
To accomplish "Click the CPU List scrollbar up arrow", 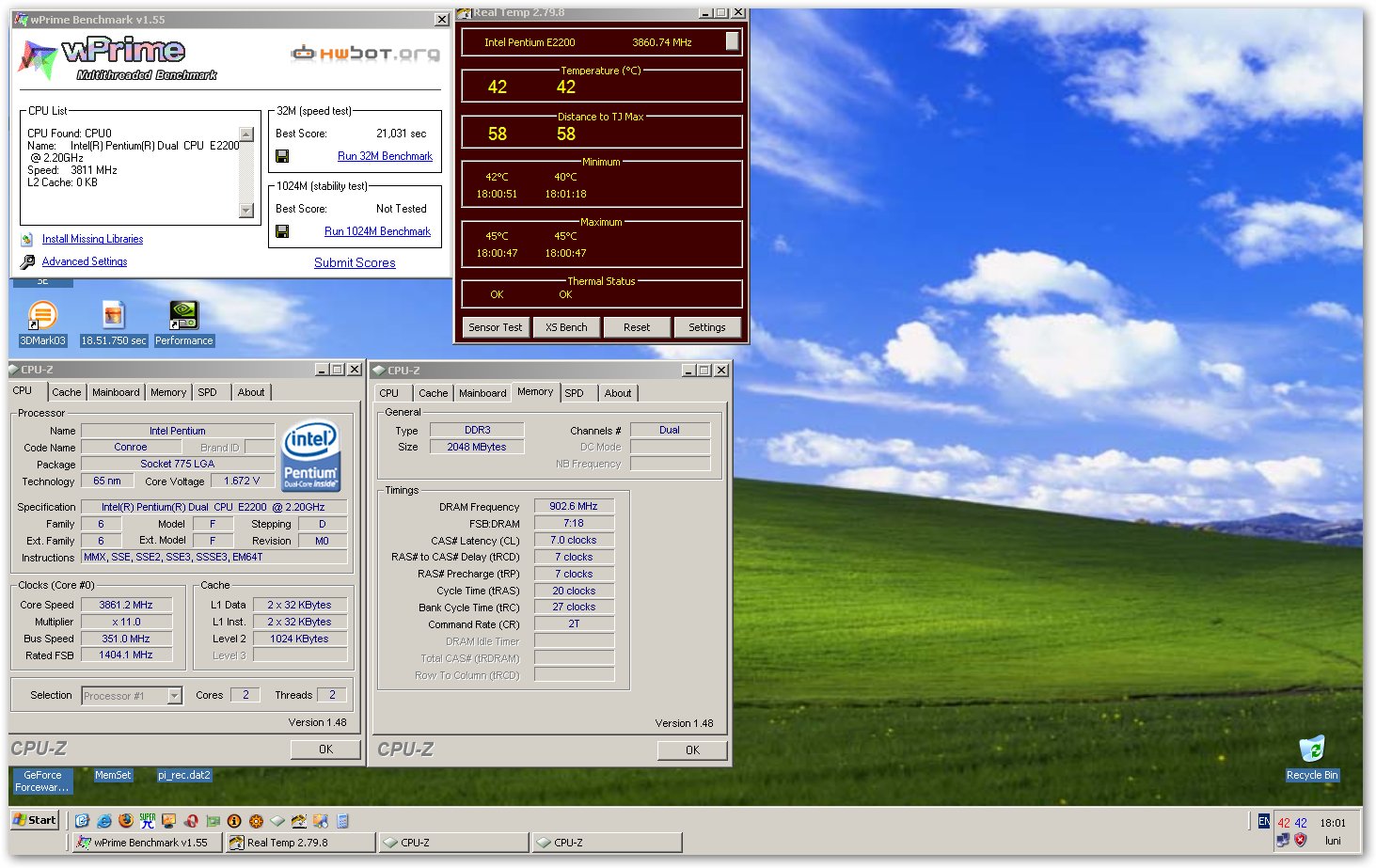I will pyautogui.click(x=246, y=134).
